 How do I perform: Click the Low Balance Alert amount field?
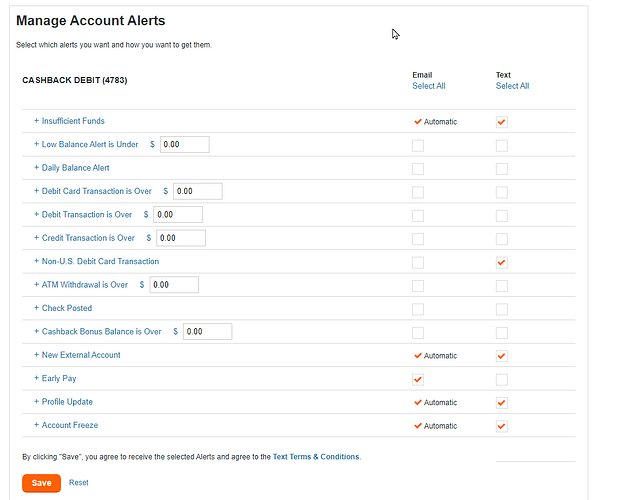pyautogui.click(x=185, y=144)
